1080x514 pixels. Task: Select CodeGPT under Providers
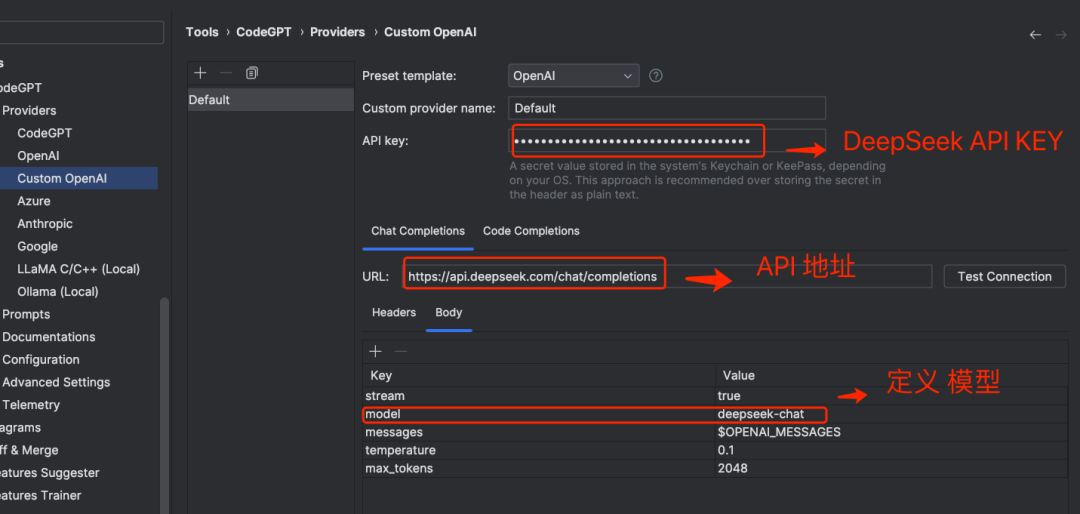pos(45,134)
